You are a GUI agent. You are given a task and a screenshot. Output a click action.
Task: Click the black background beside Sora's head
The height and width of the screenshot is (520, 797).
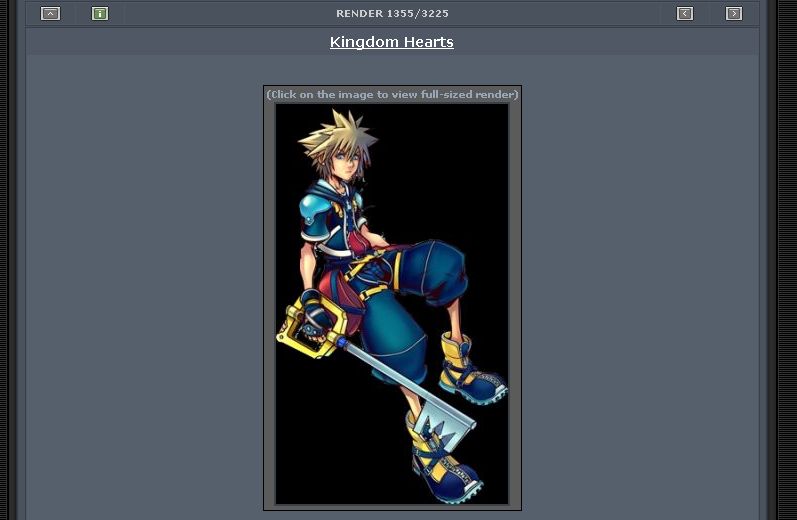point(442,152)
